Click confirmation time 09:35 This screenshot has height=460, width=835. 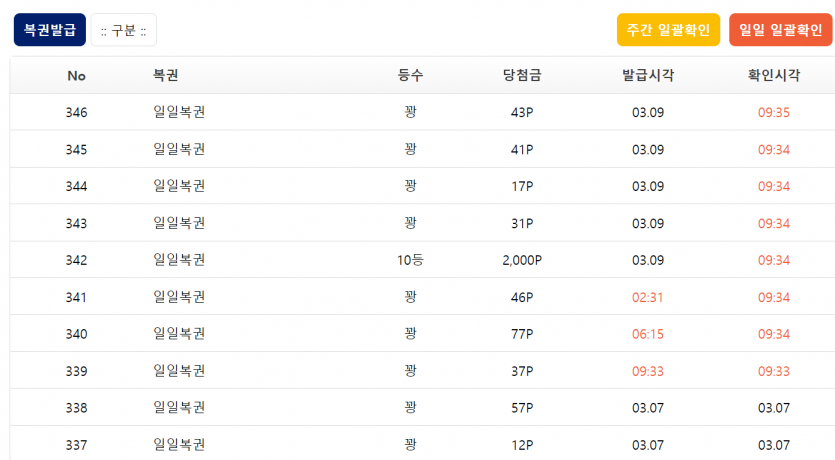(774, 112)
